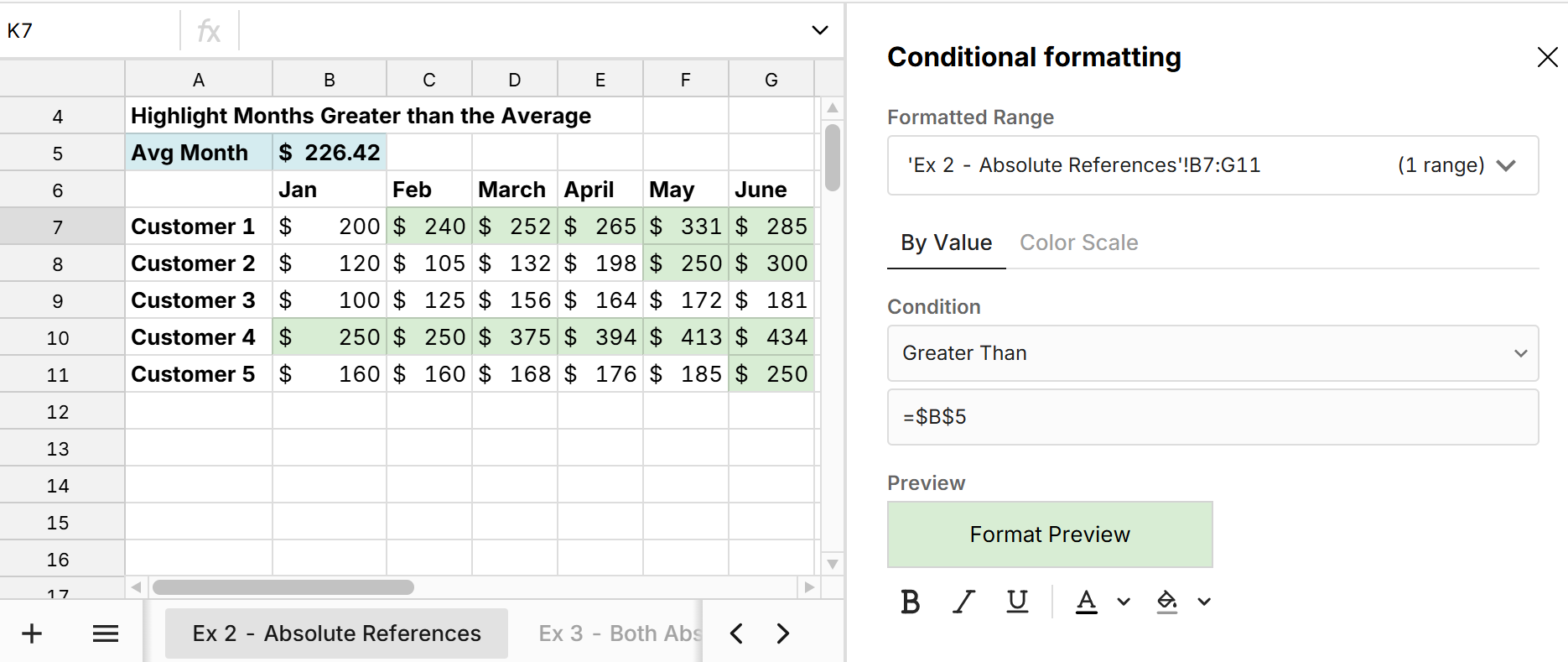Click the fill color bucket icon

tap(1166, 602)
